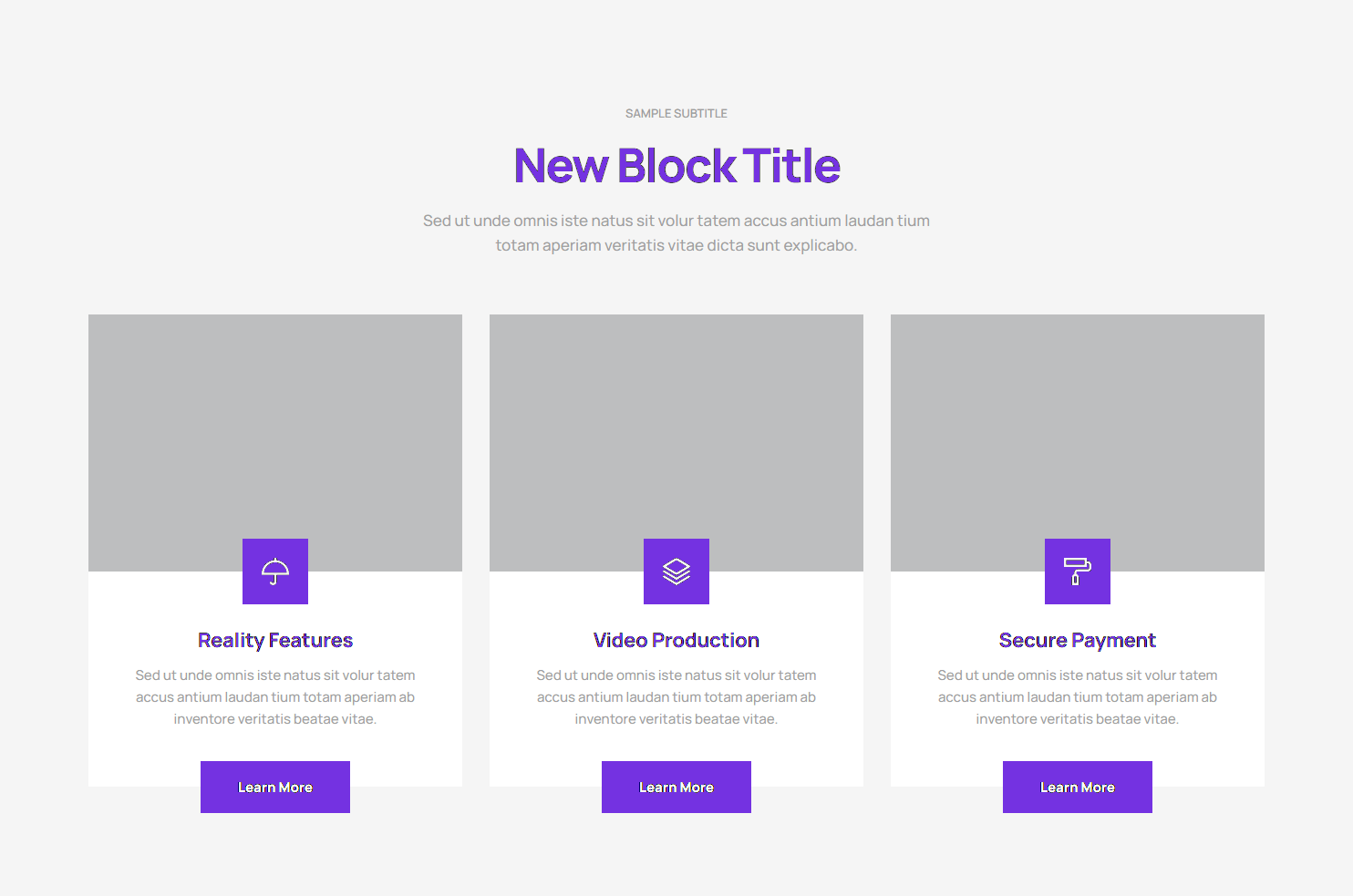Click the word Title in main heading

(x=791, y=166)
